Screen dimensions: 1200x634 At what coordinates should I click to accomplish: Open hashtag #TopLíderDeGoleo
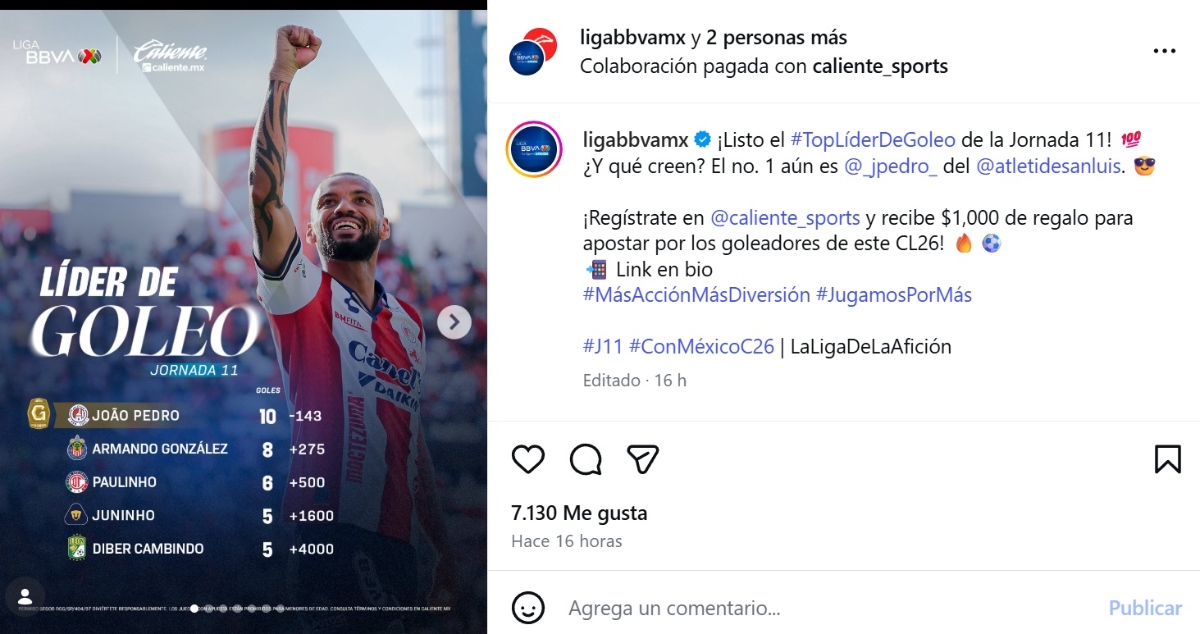873,140
